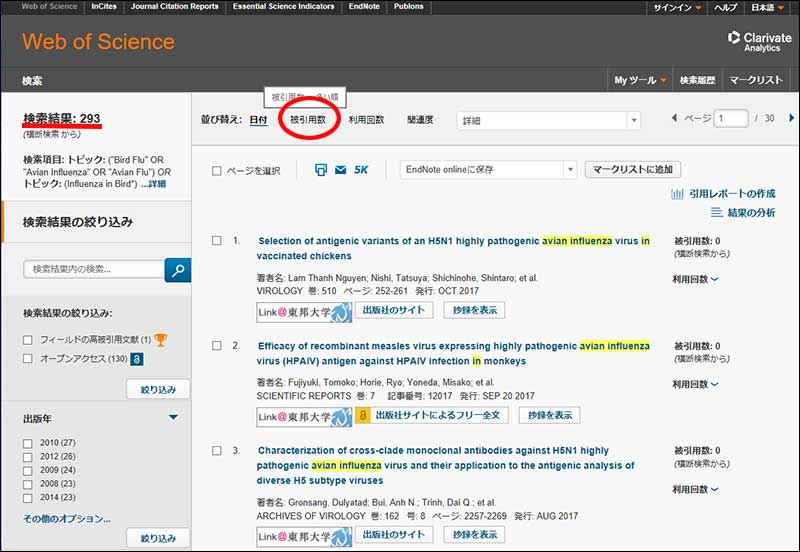
Task: Sort results by 関連度
Action: 420,119
